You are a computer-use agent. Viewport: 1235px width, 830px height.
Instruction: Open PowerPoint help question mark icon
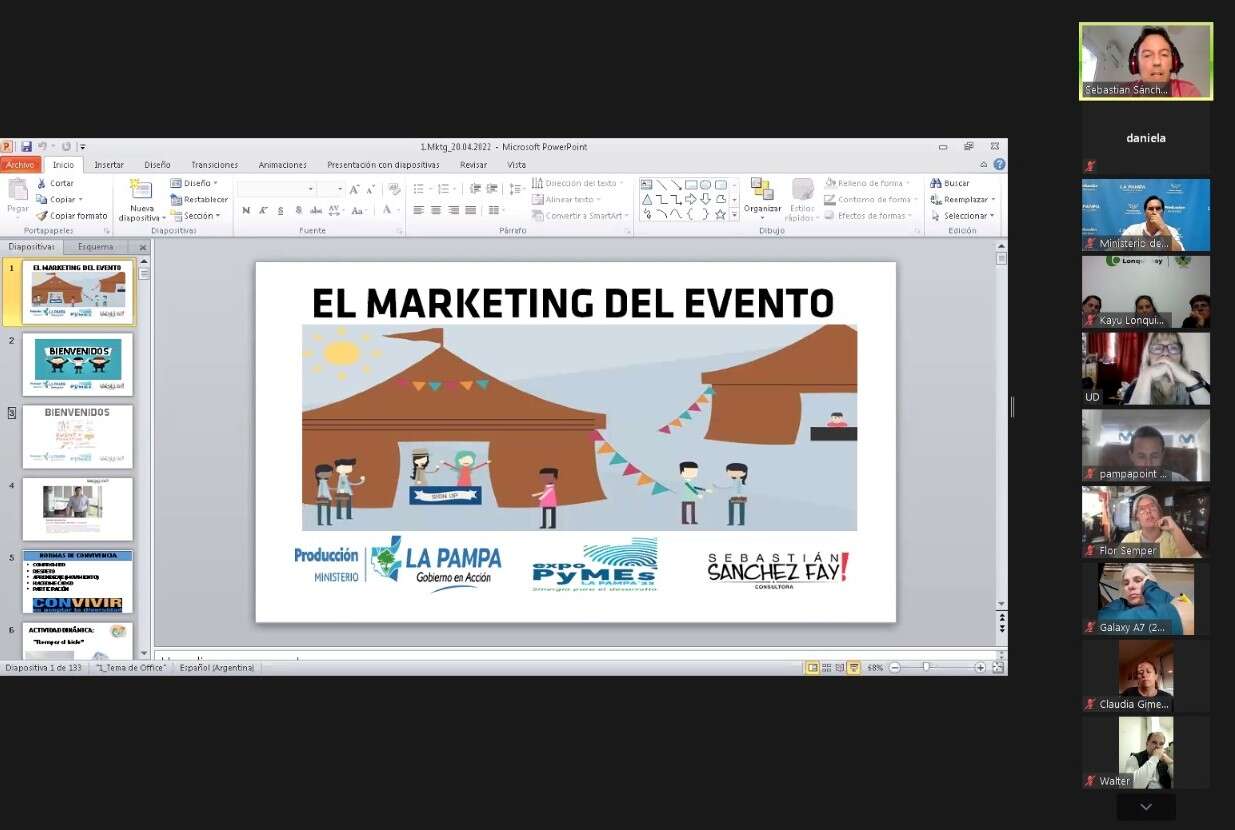pyautogui.click(x=999, y=165)
